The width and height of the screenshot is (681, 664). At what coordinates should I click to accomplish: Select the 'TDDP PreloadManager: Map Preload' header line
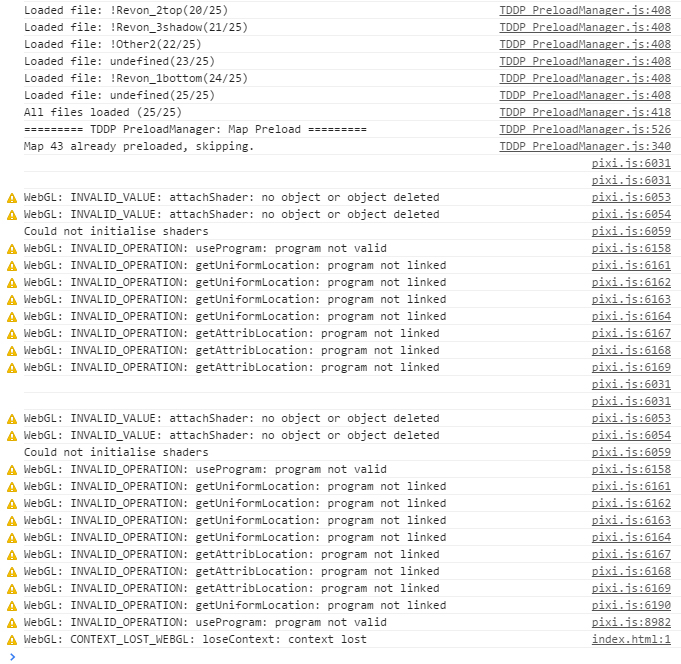(x=195, y=129)
